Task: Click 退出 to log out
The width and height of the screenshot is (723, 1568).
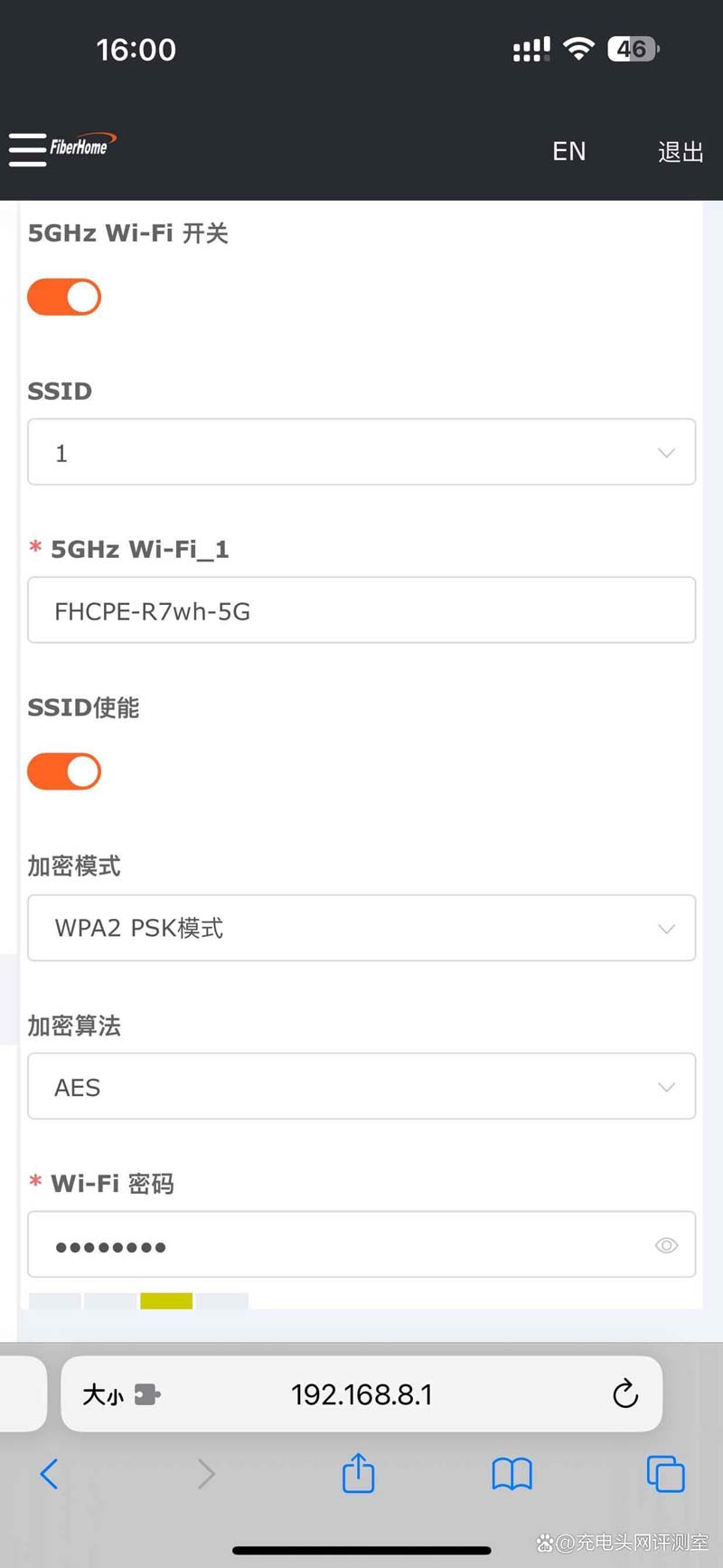Action: pos(681,151)
